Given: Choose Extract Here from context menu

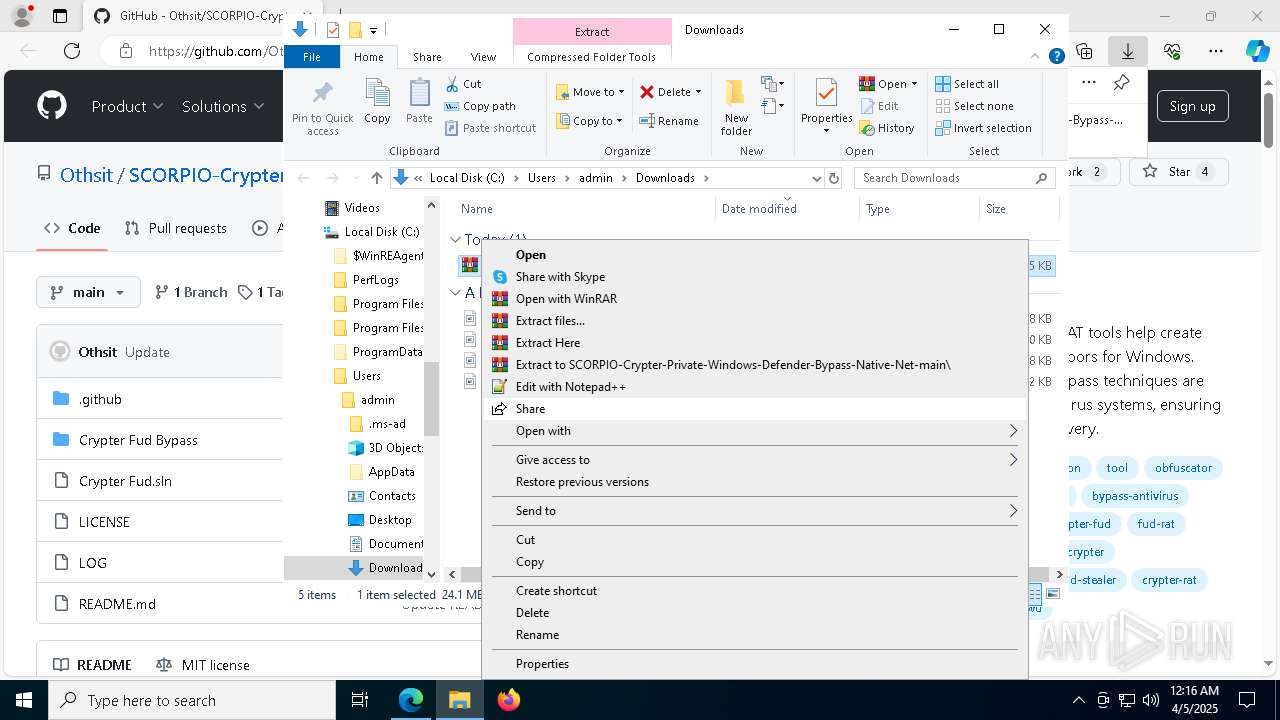Looking at the screenshot, I should [755, 343].
